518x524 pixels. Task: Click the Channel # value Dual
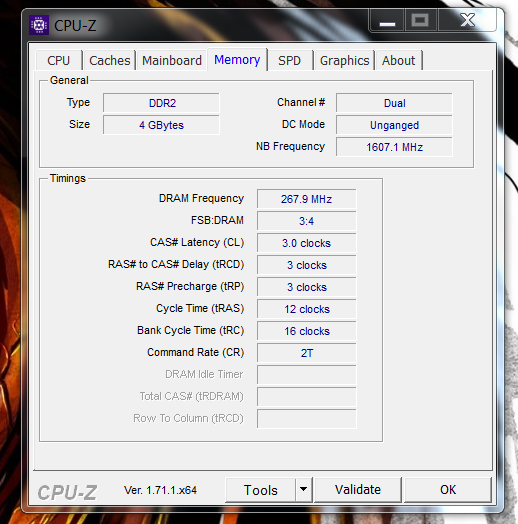pyautogui.click(x=394, y=103)
